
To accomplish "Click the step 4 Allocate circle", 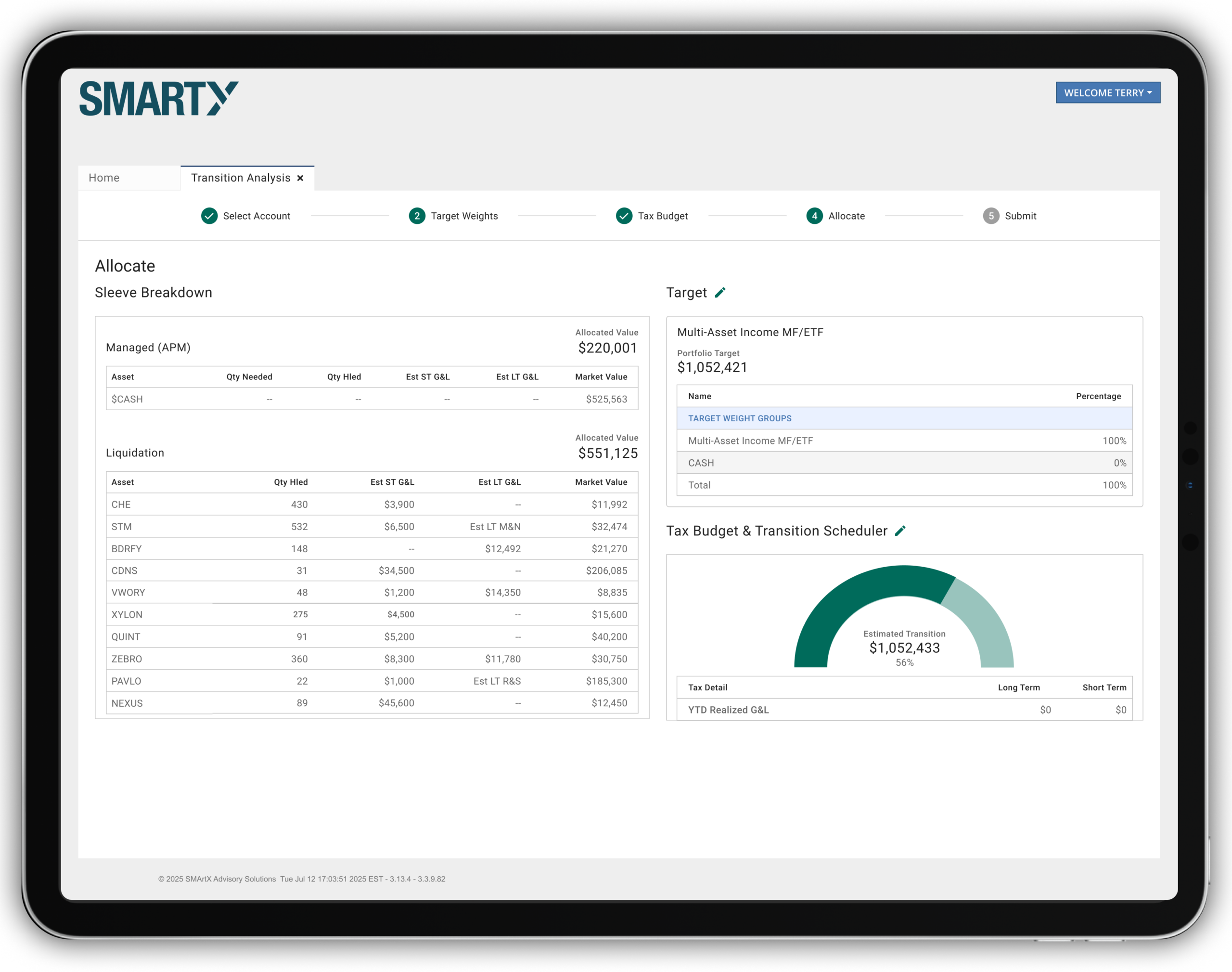I will click(x=814, y=216).
